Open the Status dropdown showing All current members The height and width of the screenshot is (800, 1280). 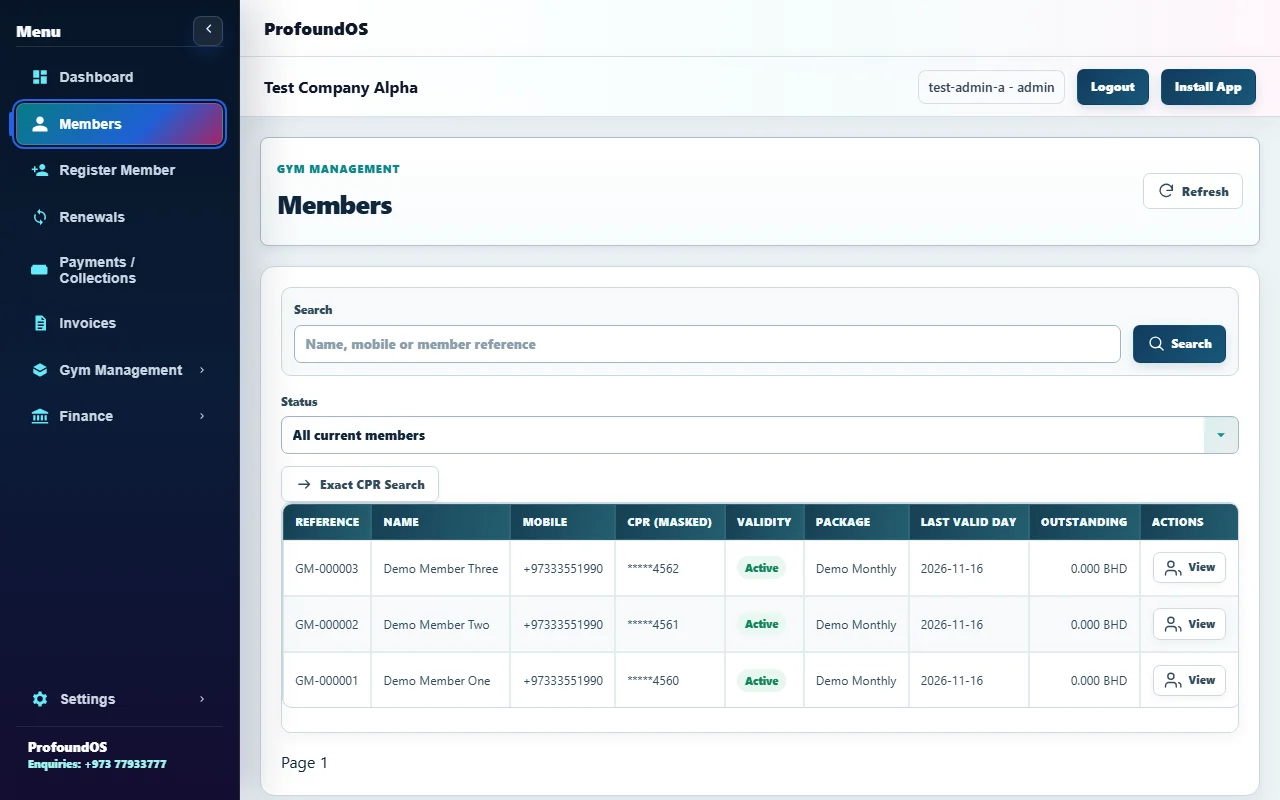pyautogui.click(x=760, y=435)
